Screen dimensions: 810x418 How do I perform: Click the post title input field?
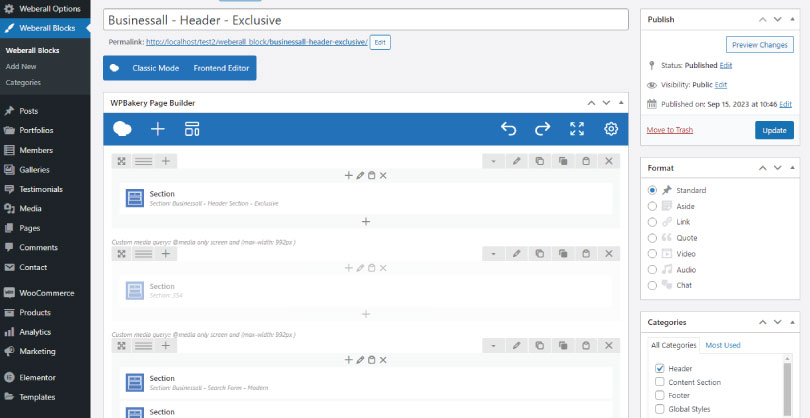point(365,19)
